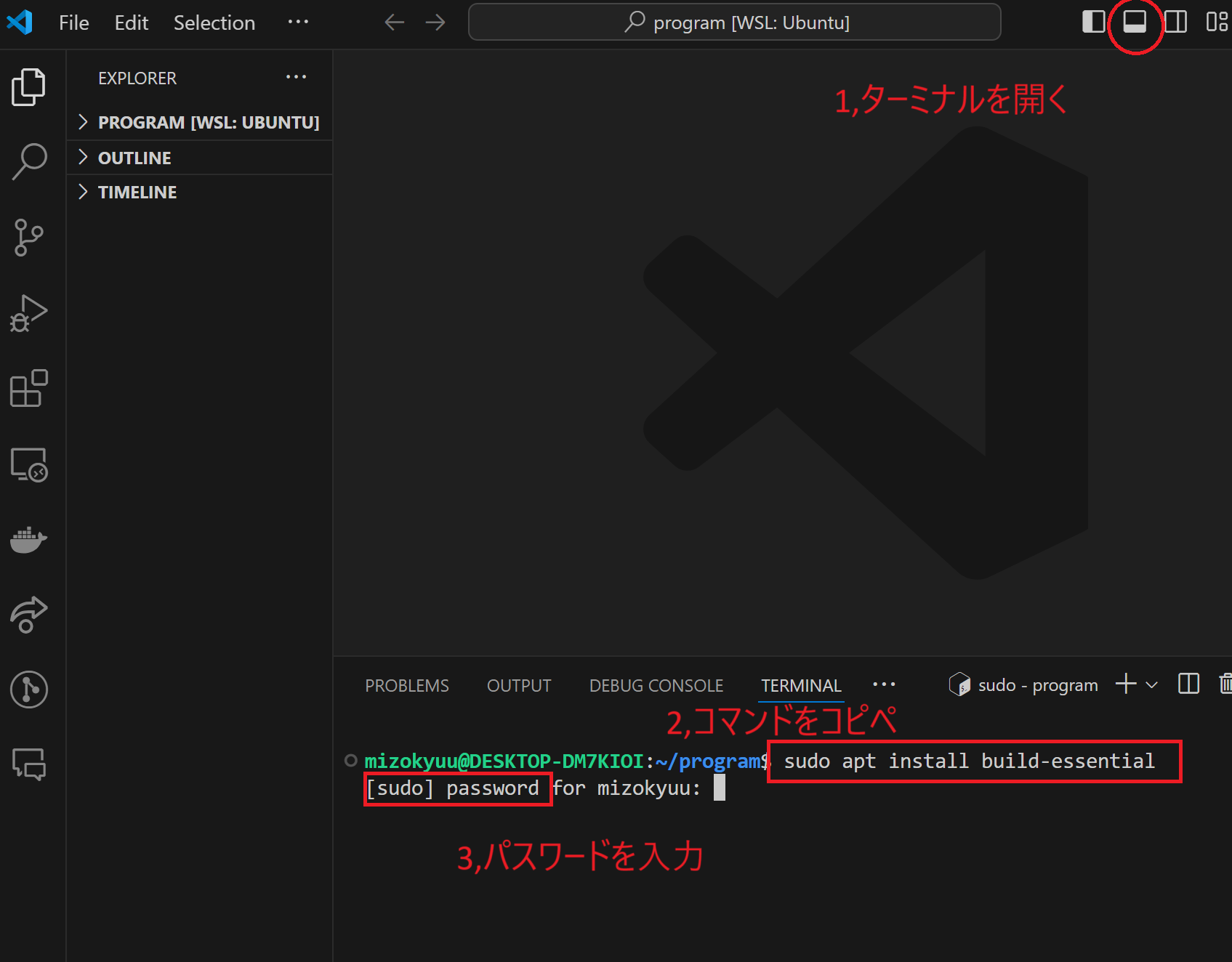The width and height of the screenshot is (1232, 962).
Task: Switch to the DEBUG CONSOLE tab
Action: click(655, 684)
